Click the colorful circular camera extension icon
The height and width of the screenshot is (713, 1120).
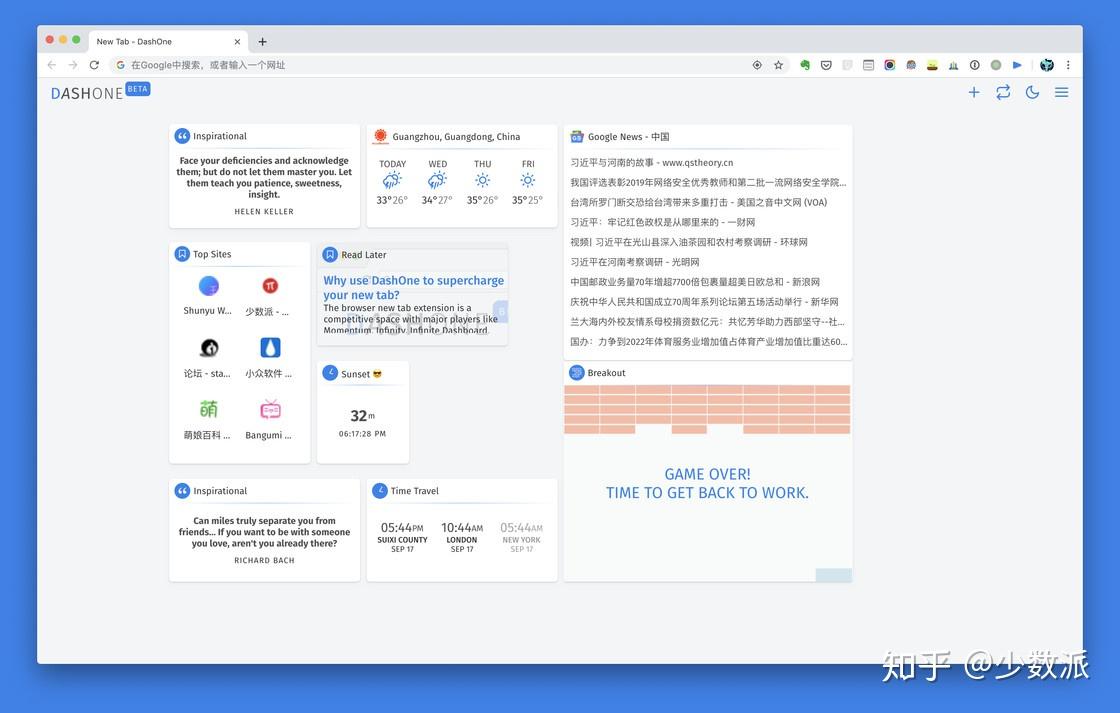889,65
